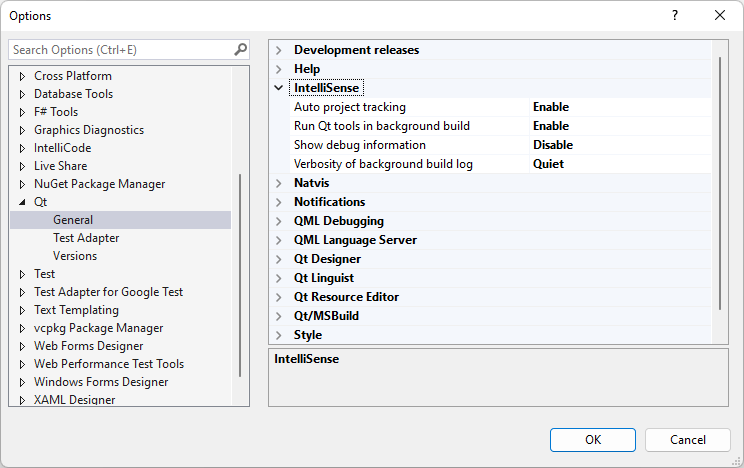The height and width of the screenshot is (468, 744).
Task: Expand the Qt/MSBuild chevron
Action: (x=279, y=316)
